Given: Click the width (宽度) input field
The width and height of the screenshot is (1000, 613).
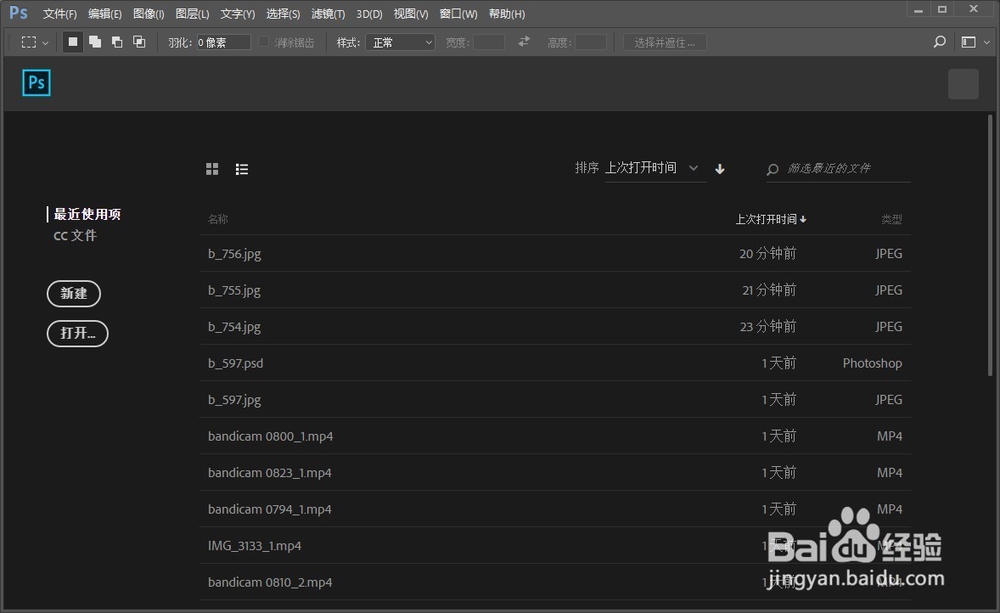Looking at the screenshot, I should 489,42.
